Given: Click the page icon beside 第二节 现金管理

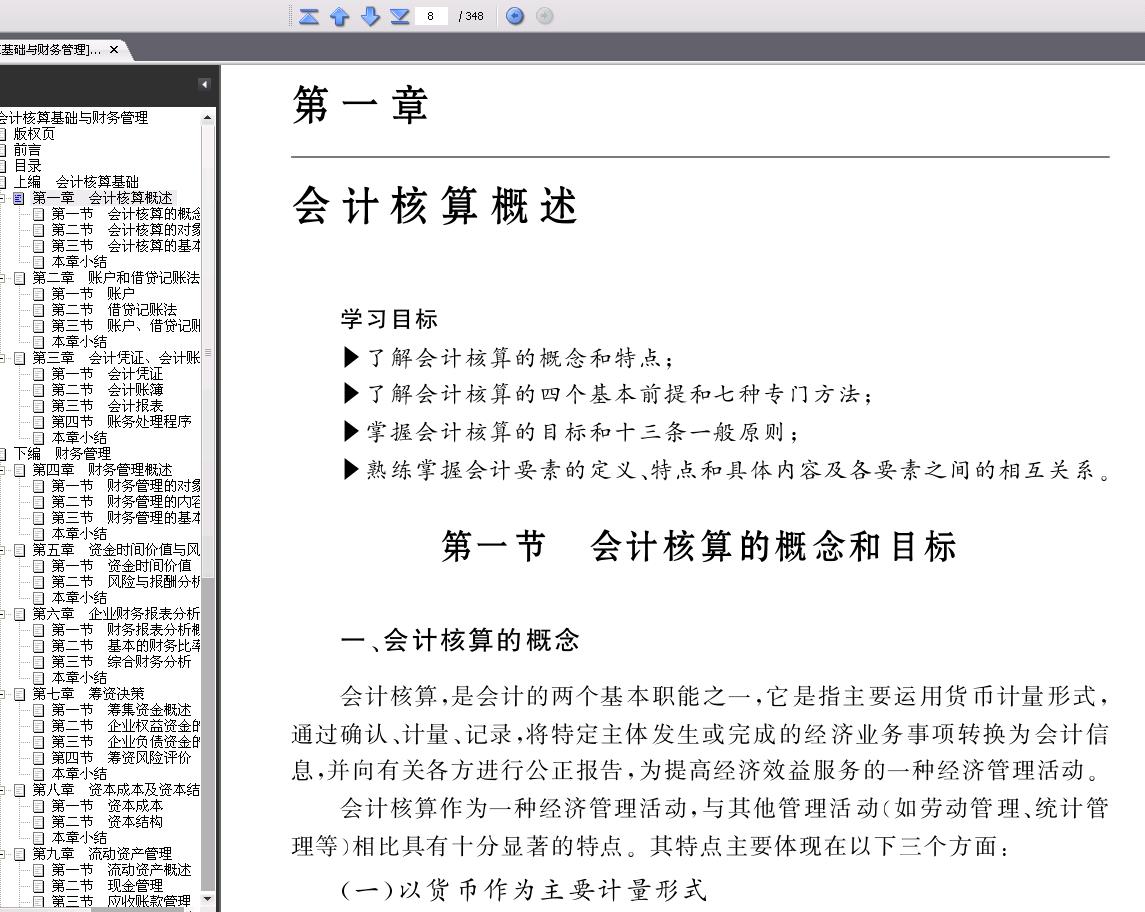Looking at the screenshot, I should click(39, 886).
